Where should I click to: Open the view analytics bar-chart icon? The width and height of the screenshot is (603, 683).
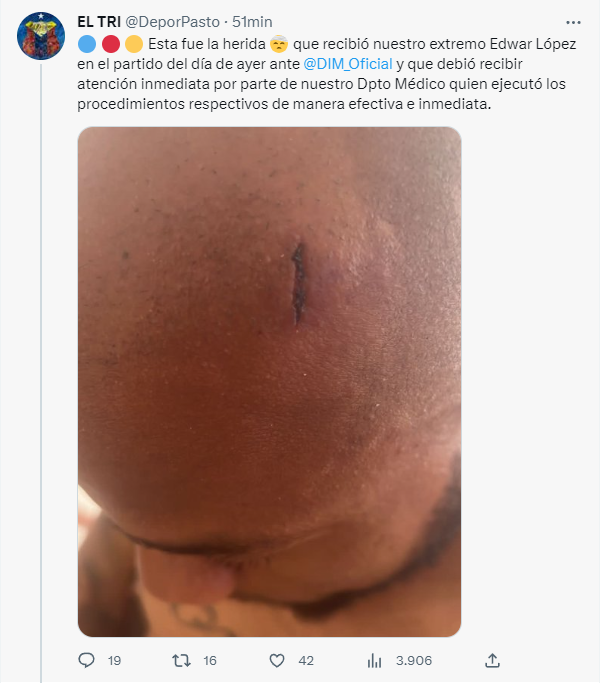(374, 661)
